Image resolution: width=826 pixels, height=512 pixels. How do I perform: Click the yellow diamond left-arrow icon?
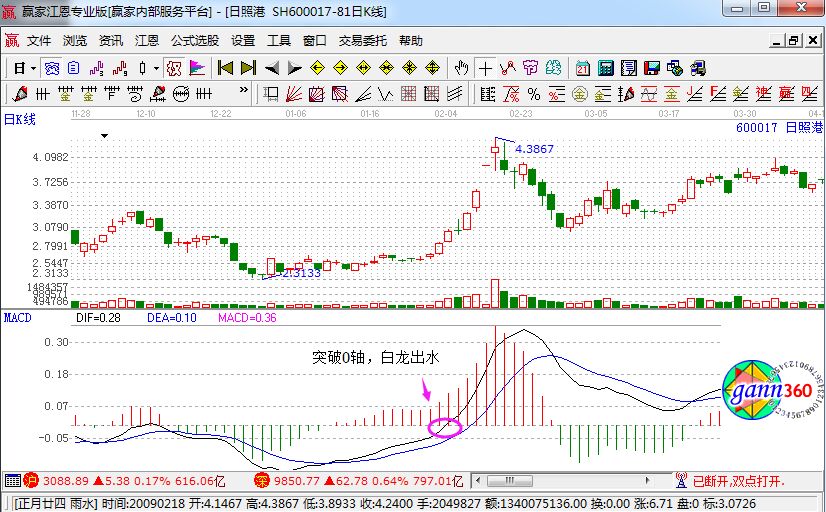click(318, 68)
